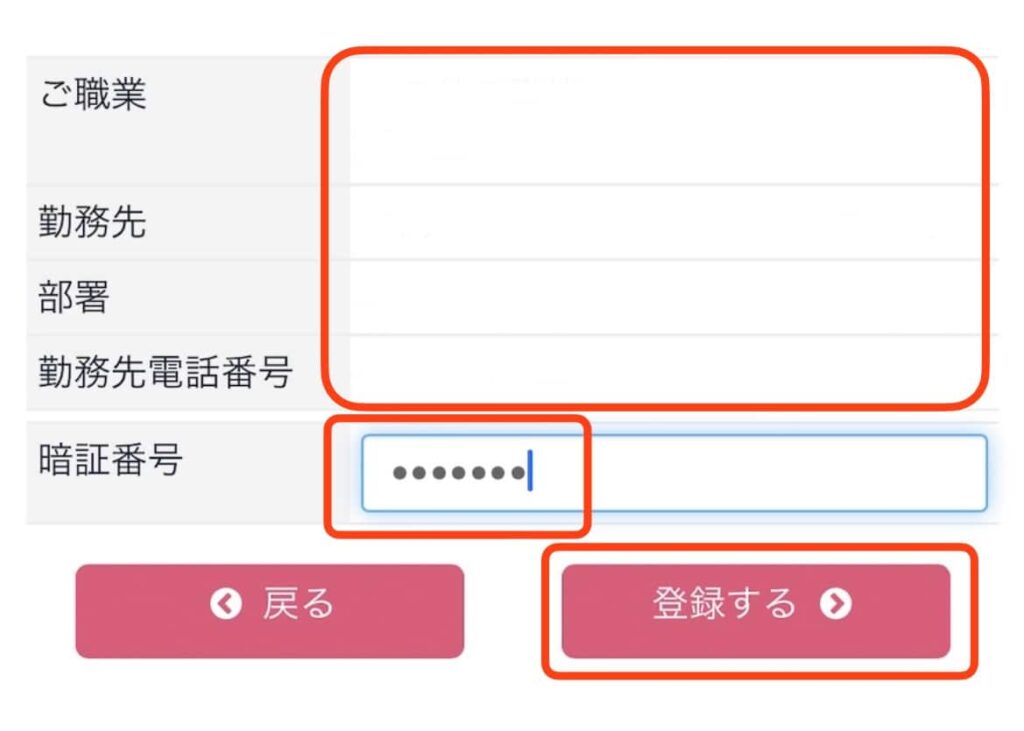Click the 登録する text on the register button
Screen dimensions: 1024x731
pyautogui.click(x=724, y=603)
